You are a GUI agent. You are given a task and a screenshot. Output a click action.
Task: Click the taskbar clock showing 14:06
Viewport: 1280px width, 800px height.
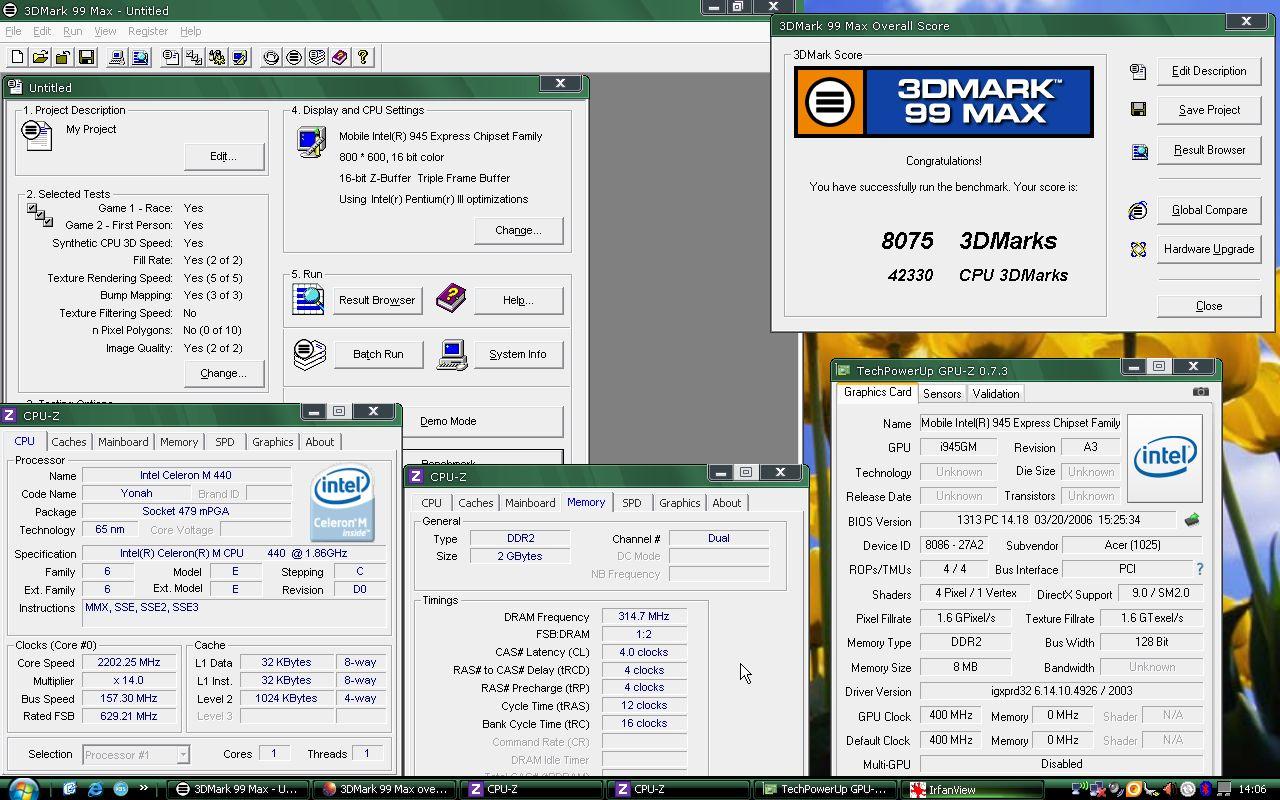point(1251,789)
